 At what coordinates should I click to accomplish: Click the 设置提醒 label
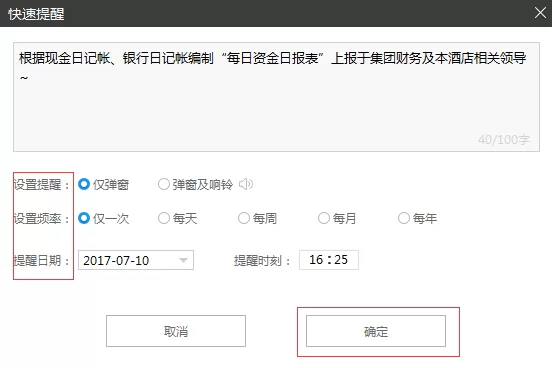pos(42,185)
